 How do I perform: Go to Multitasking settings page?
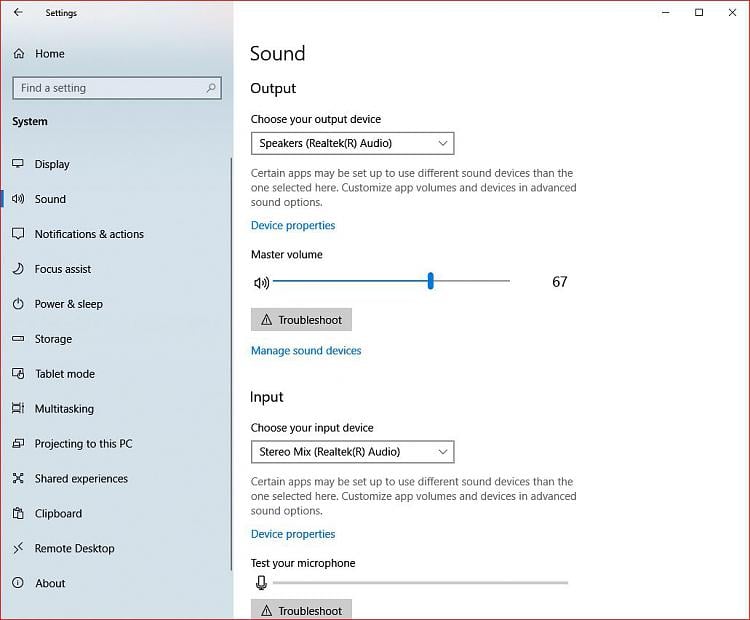(64, 409)
